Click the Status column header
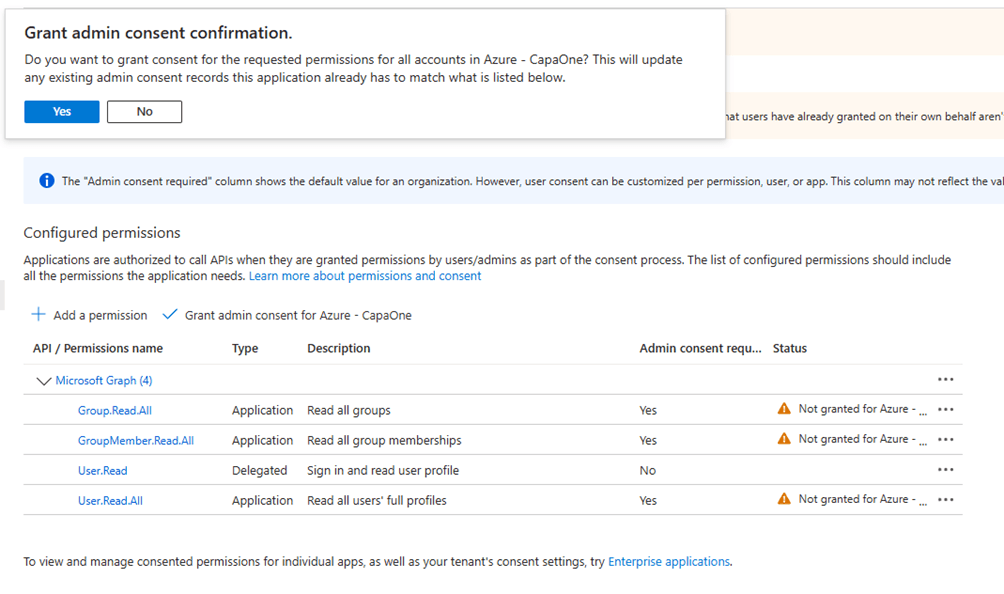 (789, 348)
